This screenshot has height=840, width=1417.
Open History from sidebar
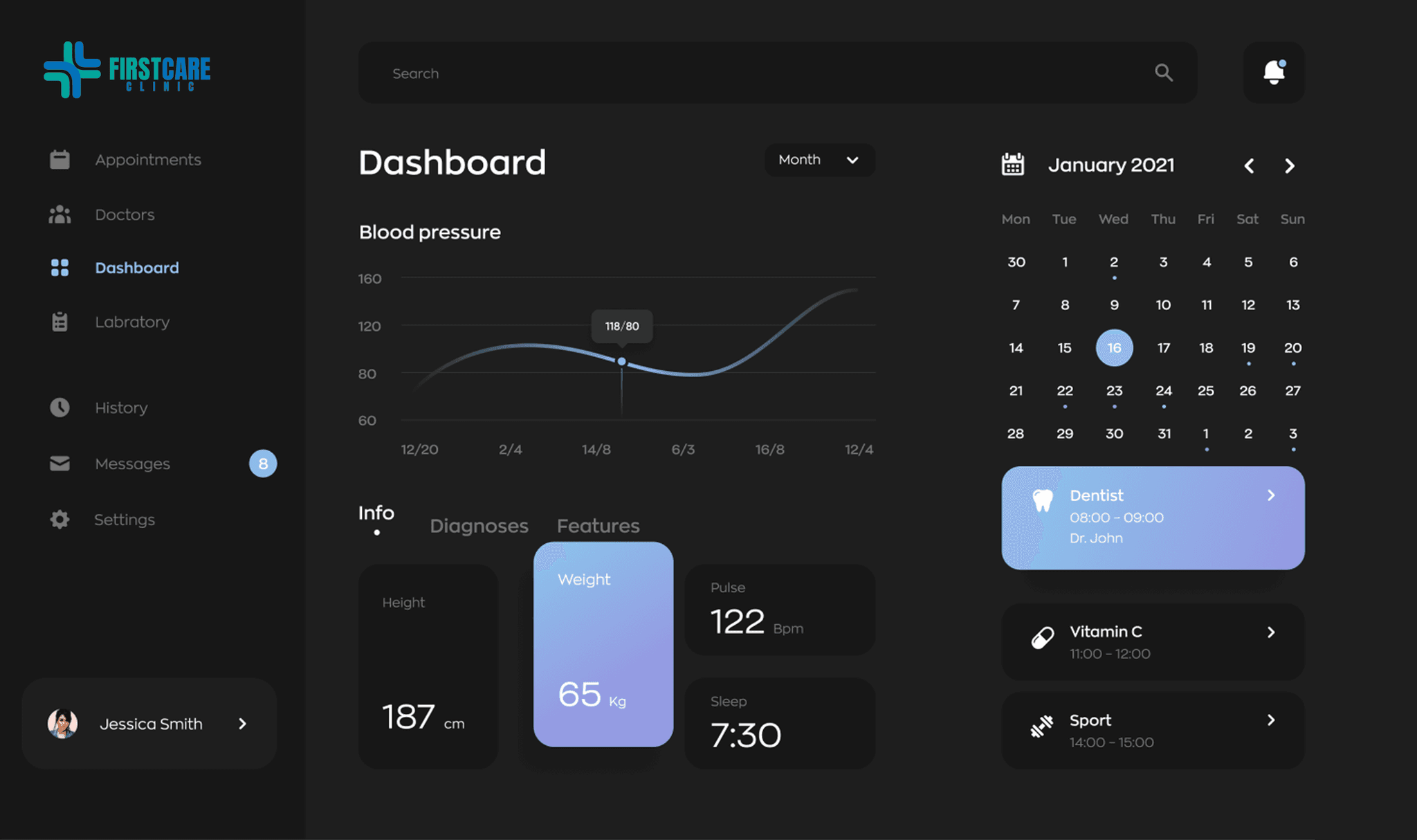(x=120, y=408)
